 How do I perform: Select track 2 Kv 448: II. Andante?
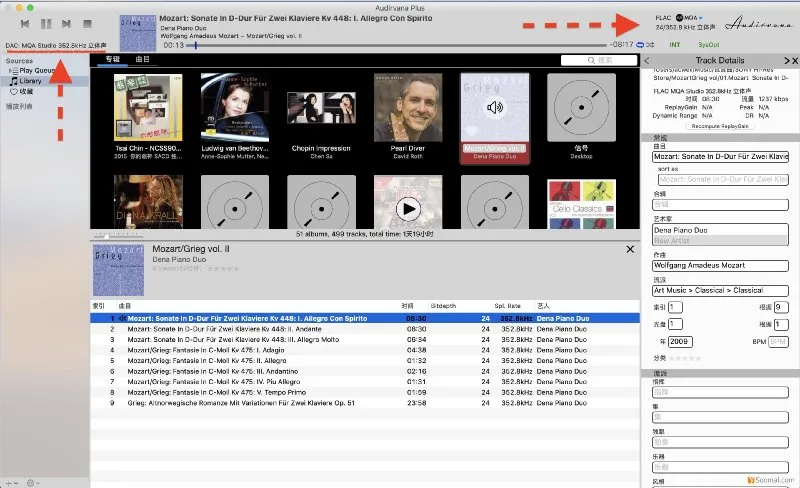365,329
